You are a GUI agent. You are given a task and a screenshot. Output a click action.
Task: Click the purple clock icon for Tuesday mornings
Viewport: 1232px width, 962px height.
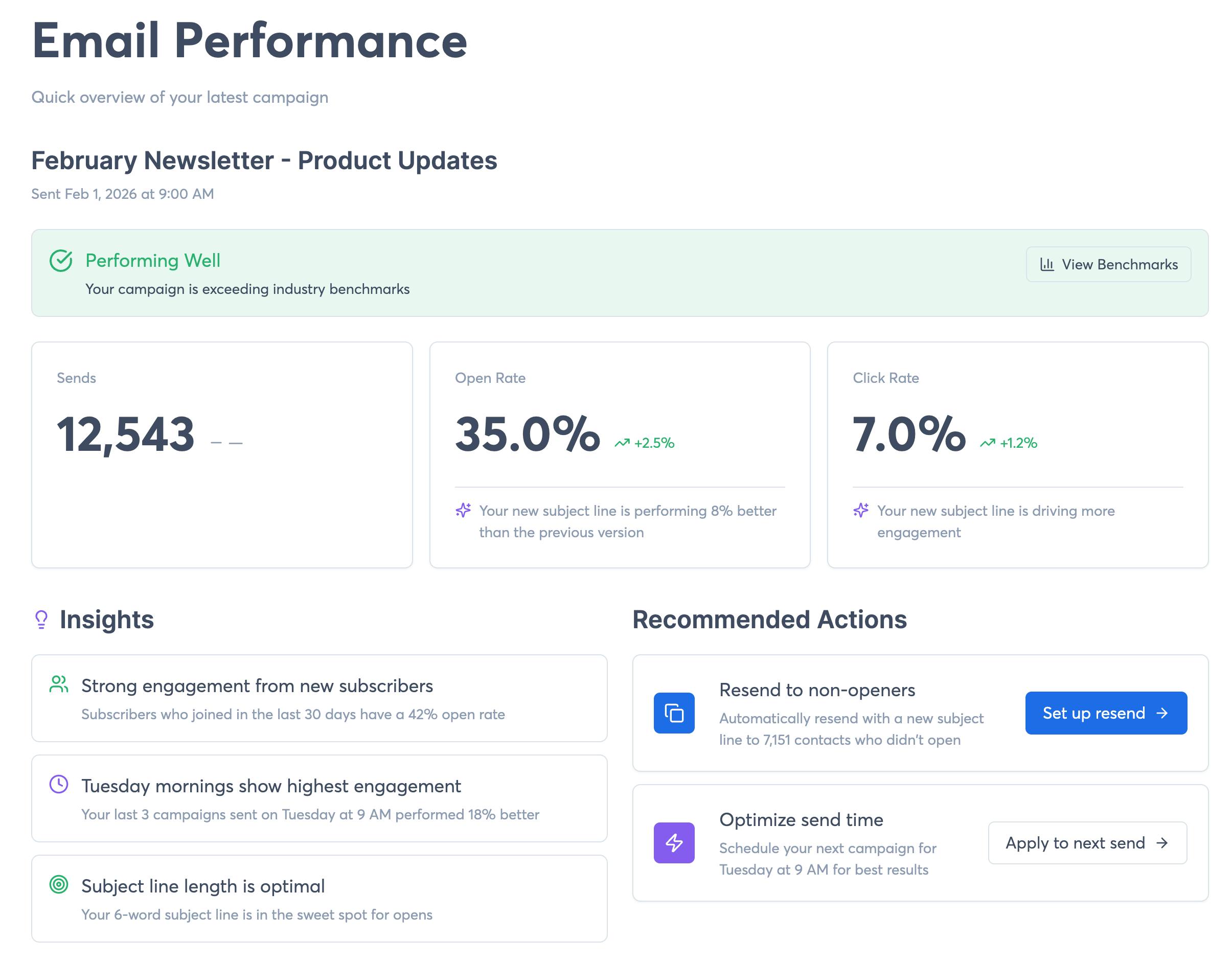pyautogui.click(x=59, y=785)
